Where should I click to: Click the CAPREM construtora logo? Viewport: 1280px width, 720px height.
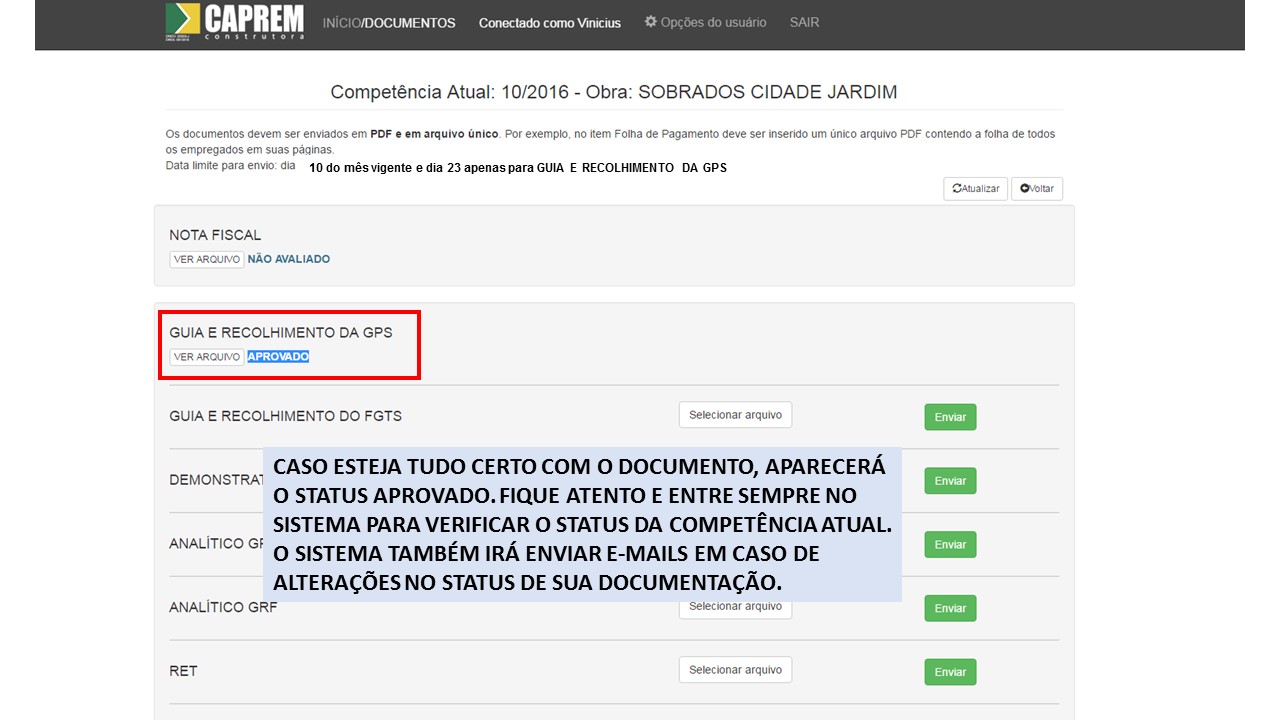[x=234, y=22]
